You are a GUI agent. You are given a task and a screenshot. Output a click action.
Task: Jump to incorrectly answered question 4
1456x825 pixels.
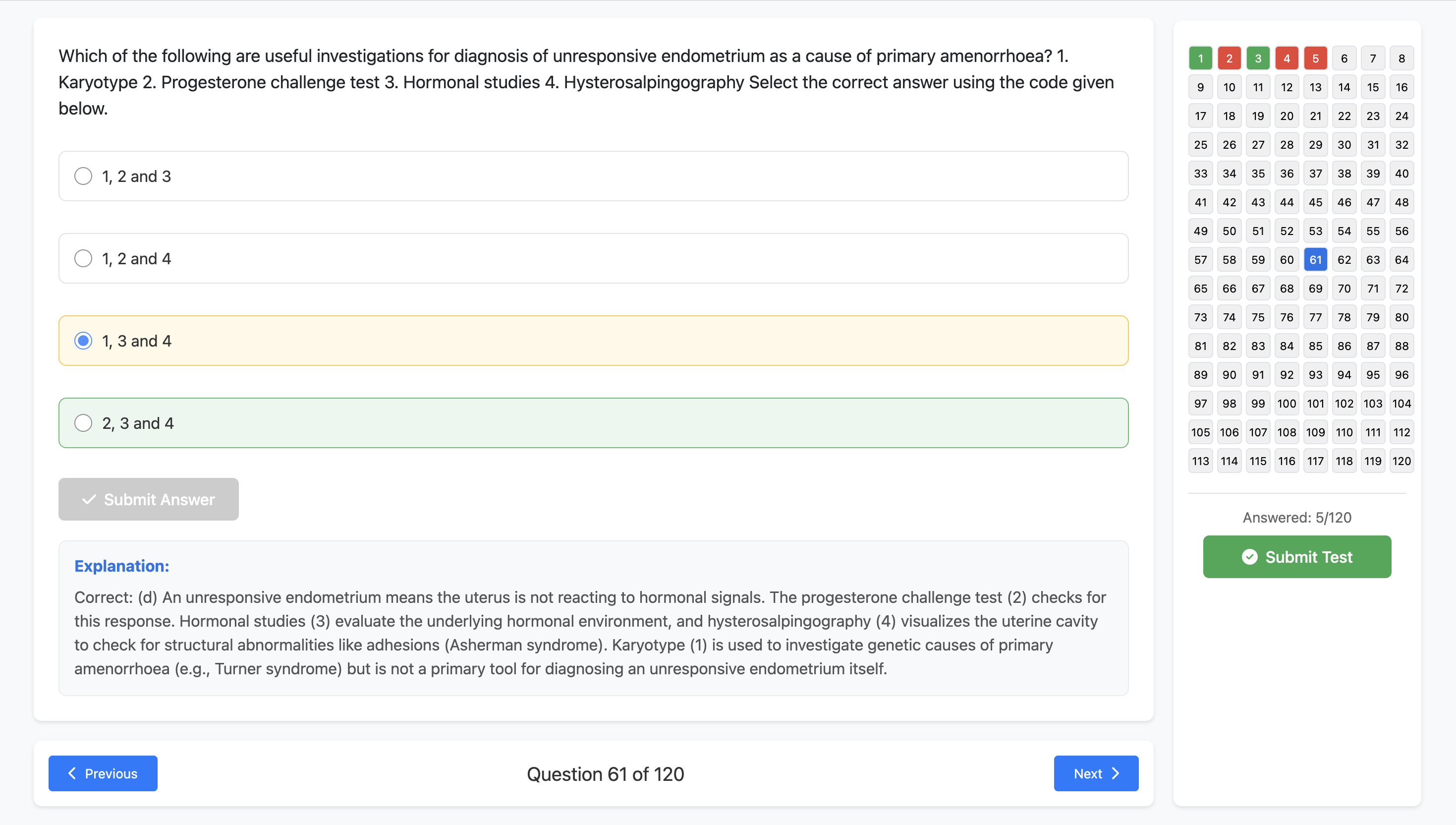pyautogui.click(x=1287, y=58)
